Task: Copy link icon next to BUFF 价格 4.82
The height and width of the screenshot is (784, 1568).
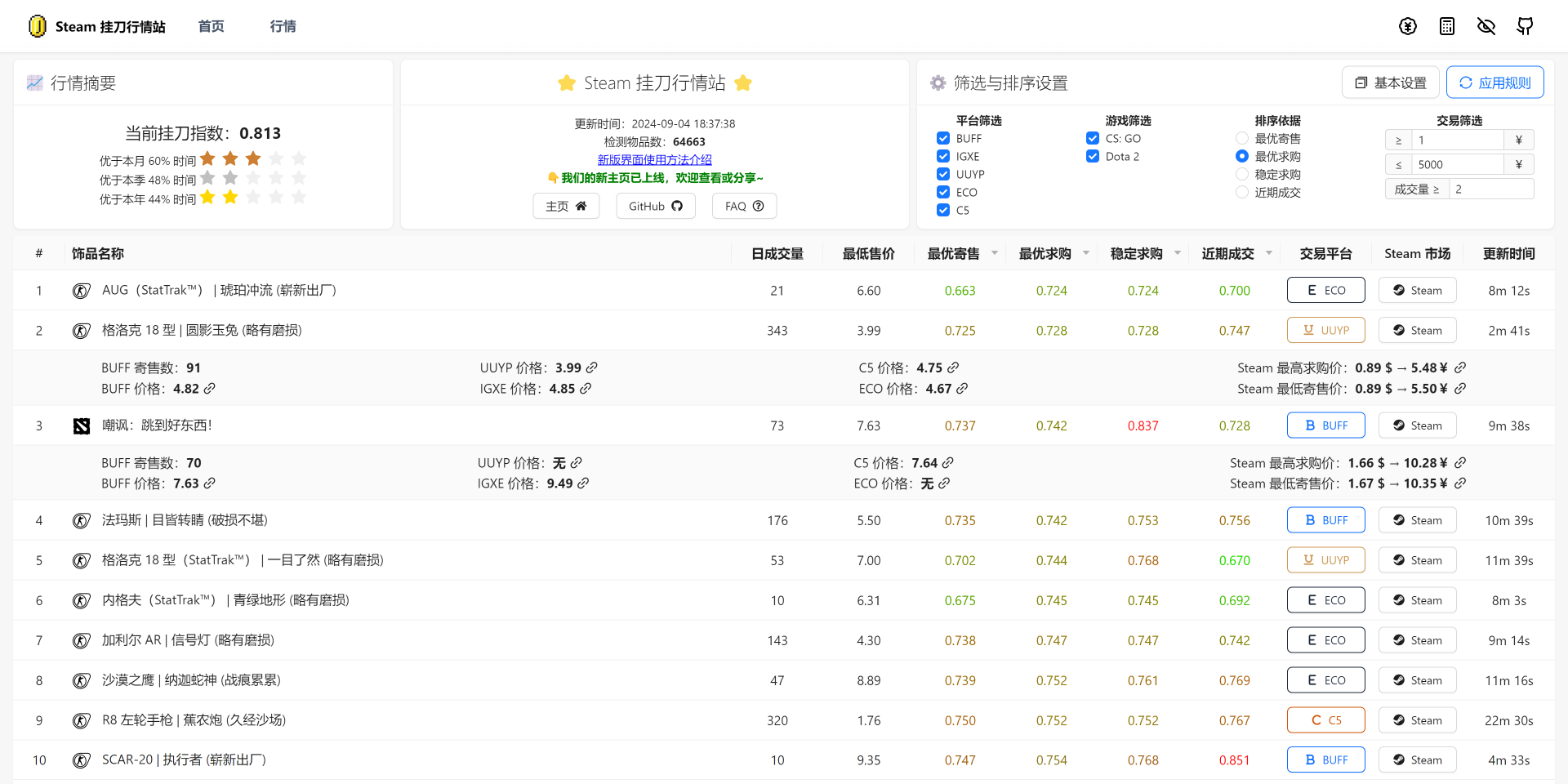Action: (x=210, y=389)
